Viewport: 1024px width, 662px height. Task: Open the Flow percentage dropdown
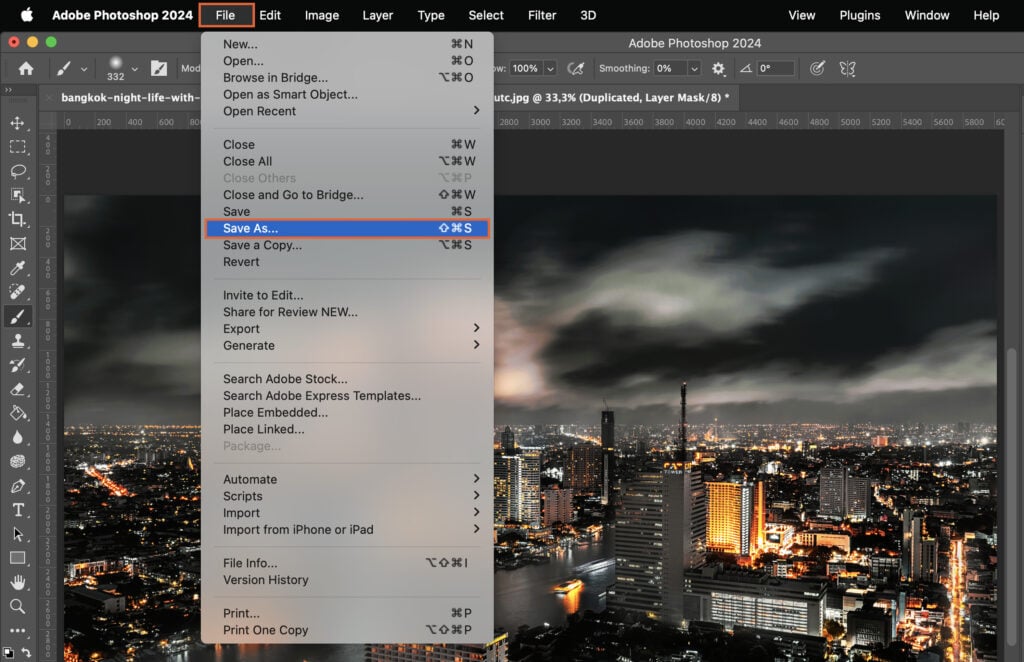548,68
